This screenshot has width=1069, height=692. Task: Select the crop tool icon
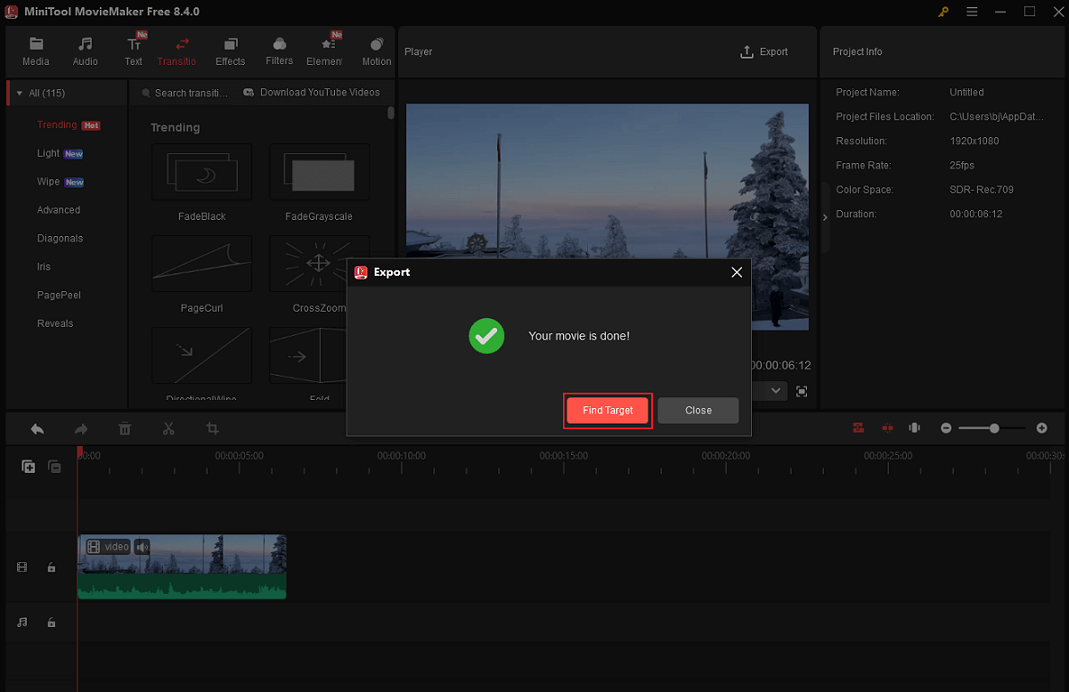210,428
